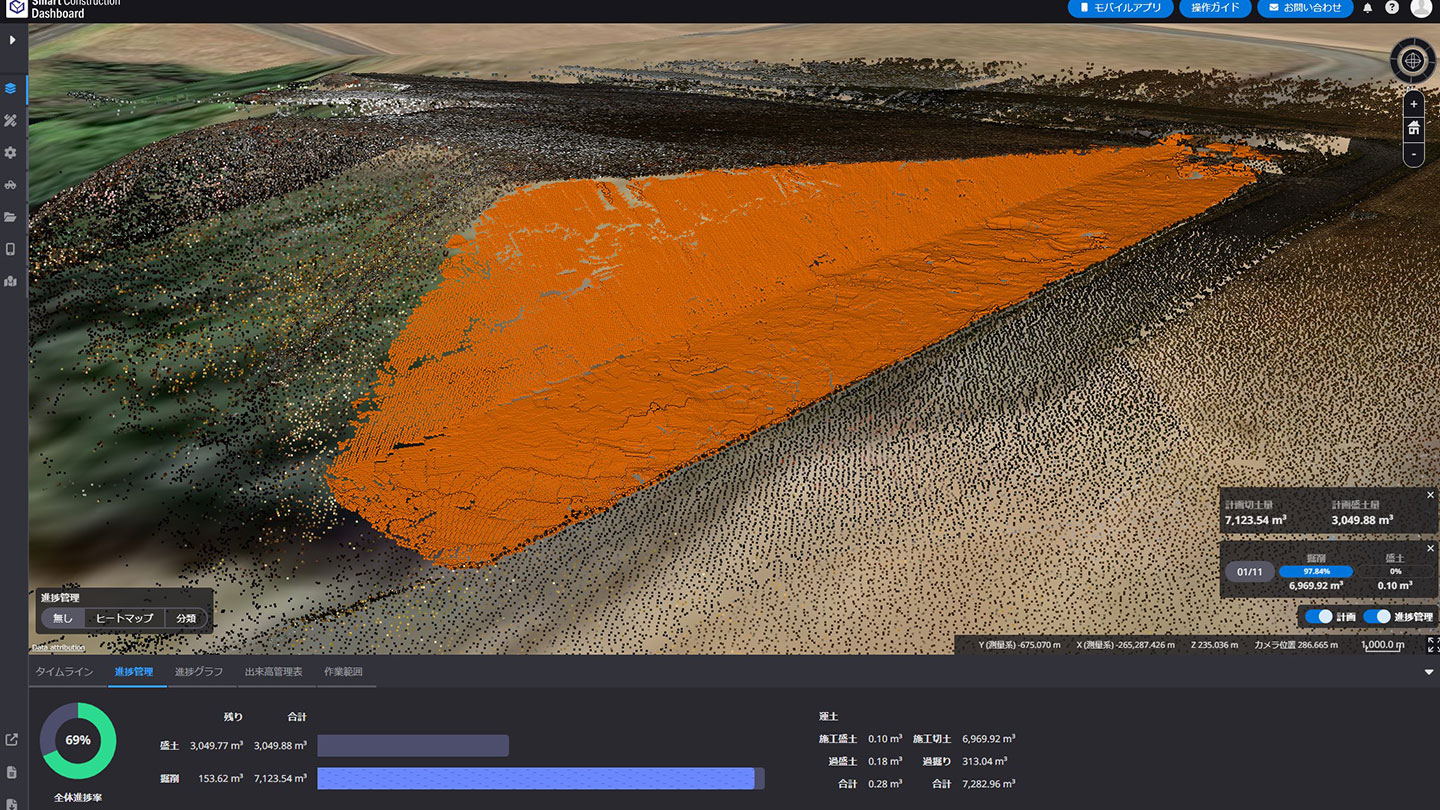Viewport: 1440px width, 810px height.
Task: Switch to the タイムライン tab
Action: pyautogui.click(x=64, y=672)
